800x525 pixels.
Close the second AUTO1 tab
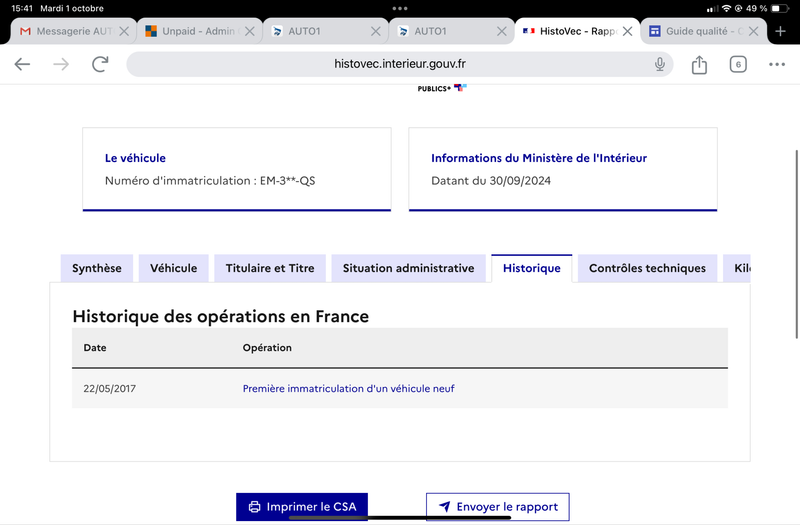click(x=502, y=31)
